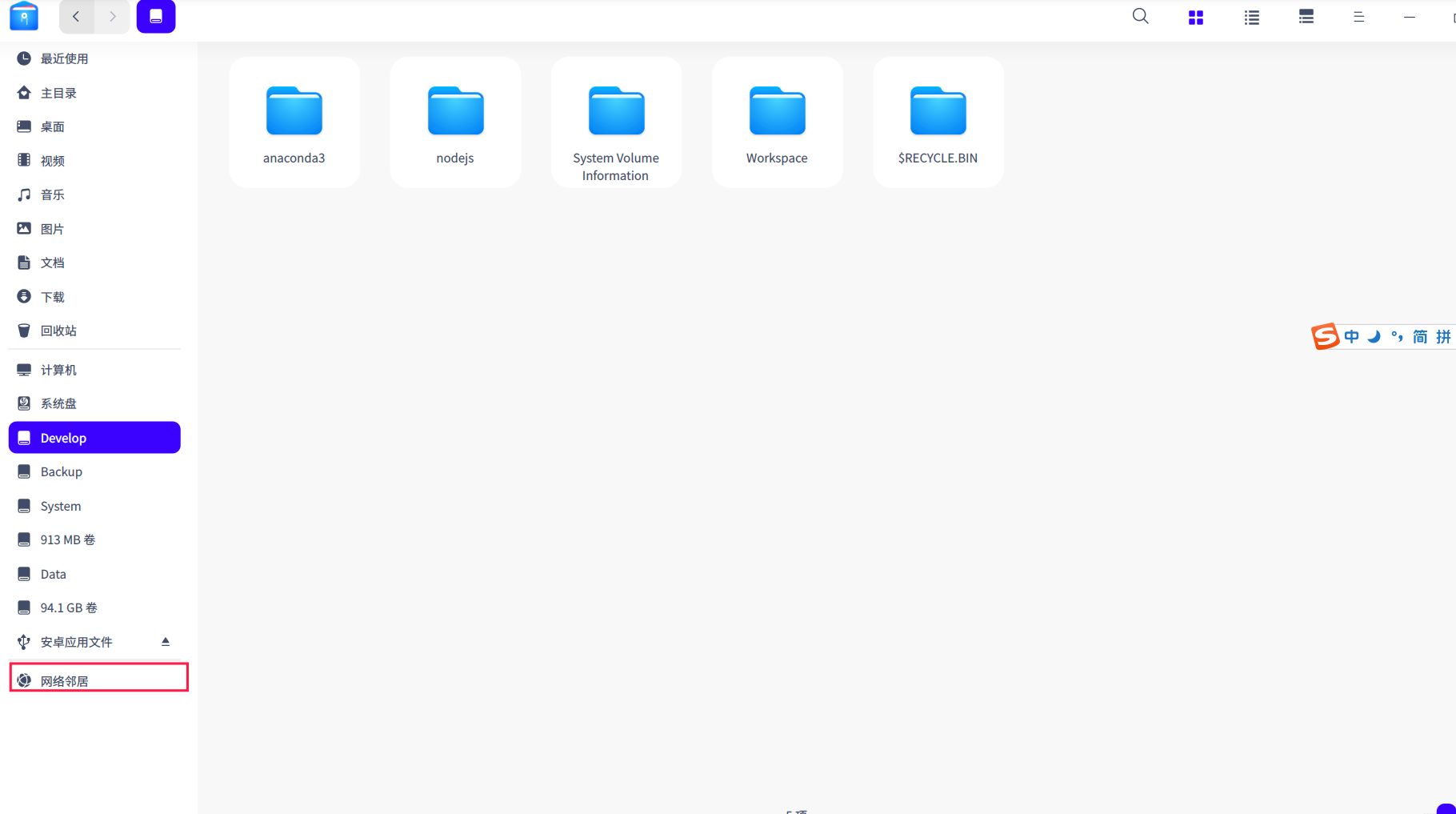Toggle simplified Chinese (简) setting
Viewport: 1456px width, 814px height.
tap(1420, 337)
